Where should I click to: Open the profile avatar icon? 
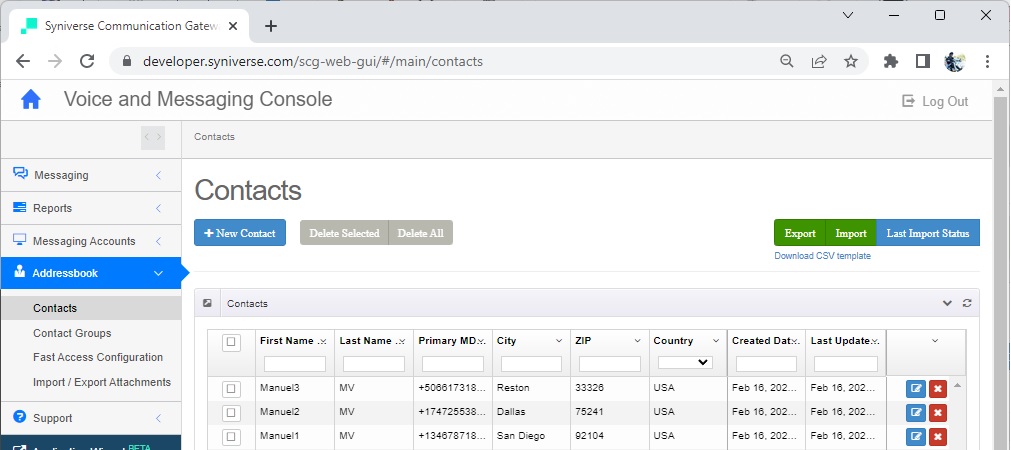tap(954, 61)
